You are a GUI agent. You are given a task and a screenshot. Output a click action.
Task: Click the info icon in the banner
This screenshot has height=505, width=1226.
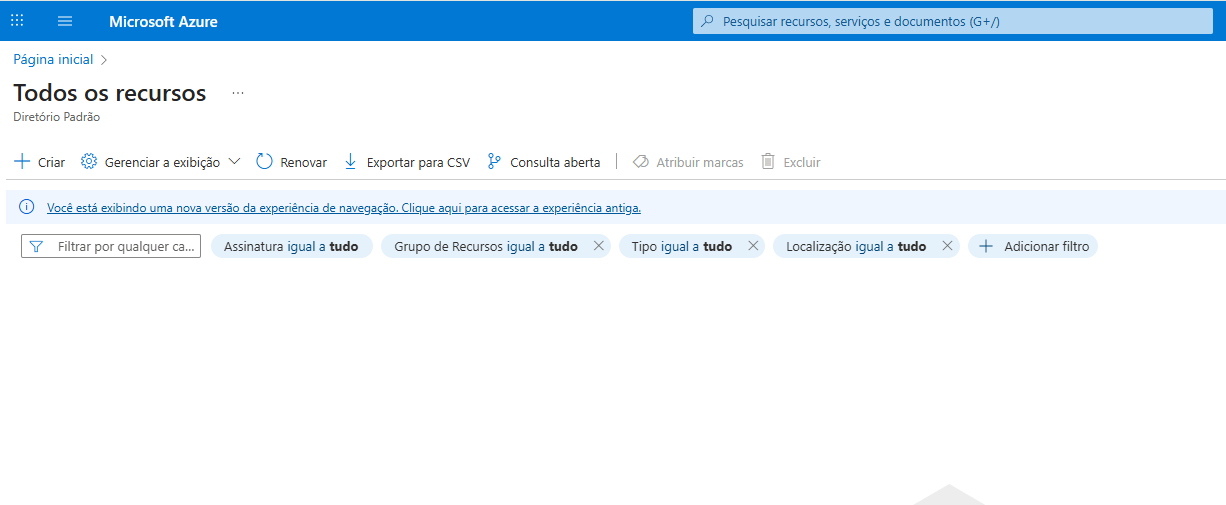[27, 208]
